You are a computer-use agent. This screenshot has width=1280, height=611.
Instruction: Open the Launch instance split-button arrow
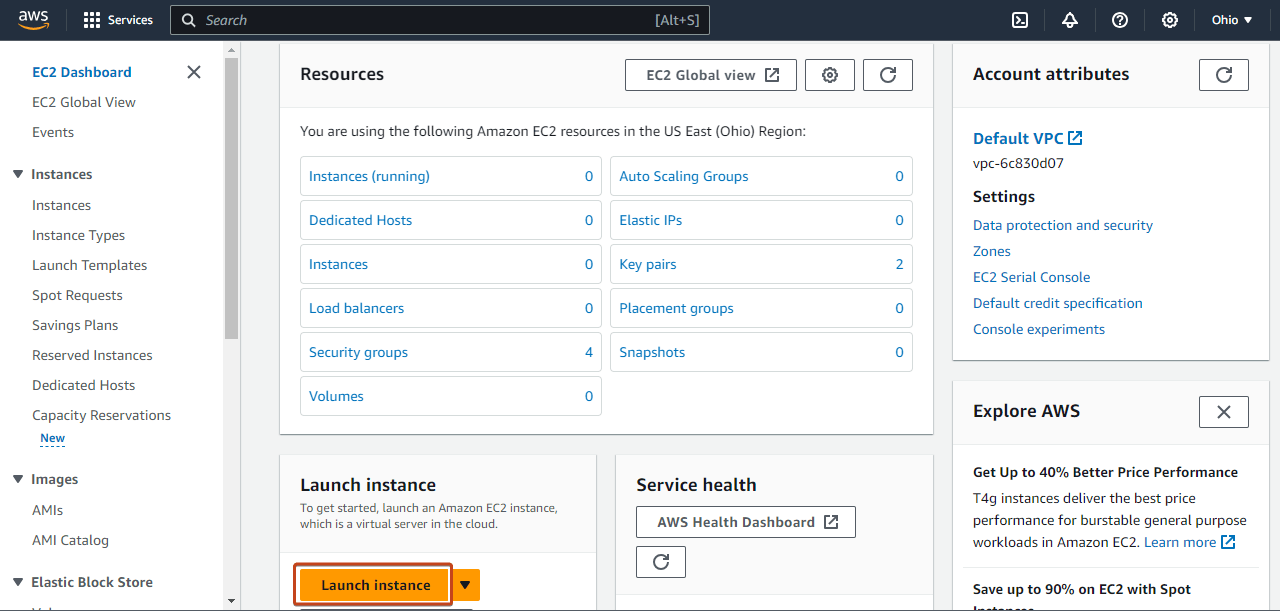(x=465, y=585)
